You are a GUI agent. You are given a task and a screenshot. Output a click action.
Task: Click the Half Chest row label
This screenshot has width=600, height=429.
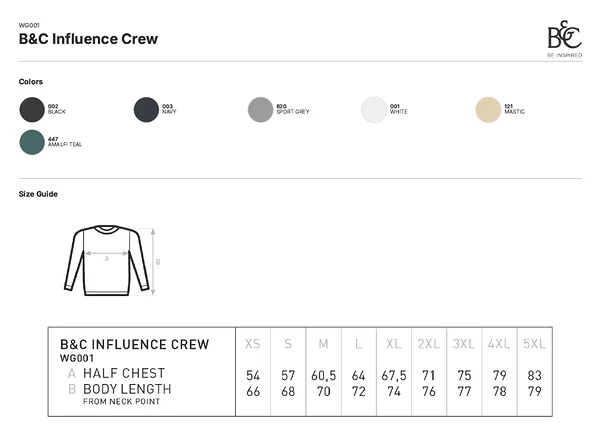(x=124, y=373)
